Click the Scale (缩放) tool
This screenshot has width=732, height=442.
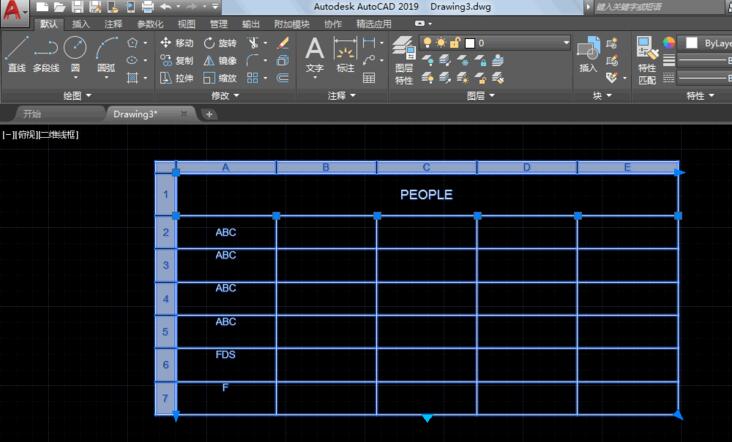point(220,78)
